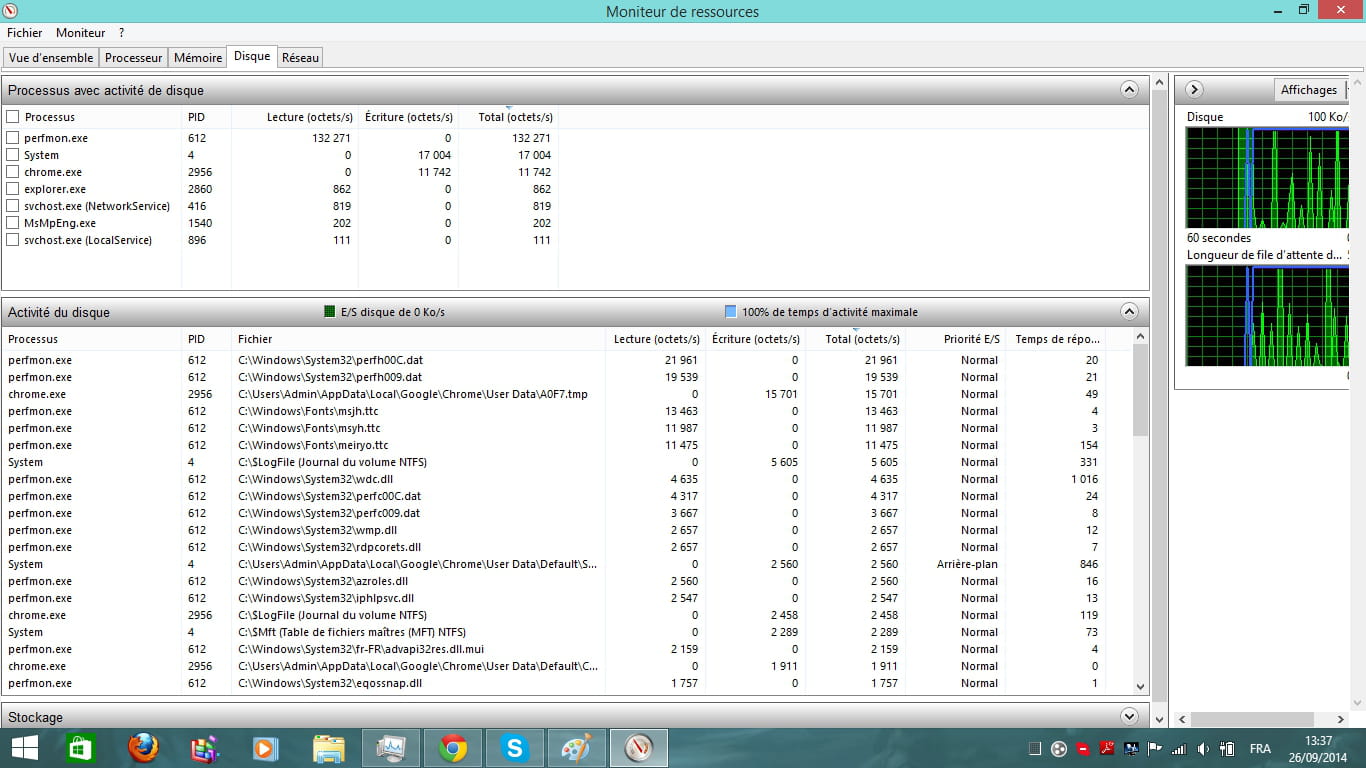This screenshot has width=1366, height=768.
Task: Launch the Windows Store from taskbar
Action: [81, 748]
